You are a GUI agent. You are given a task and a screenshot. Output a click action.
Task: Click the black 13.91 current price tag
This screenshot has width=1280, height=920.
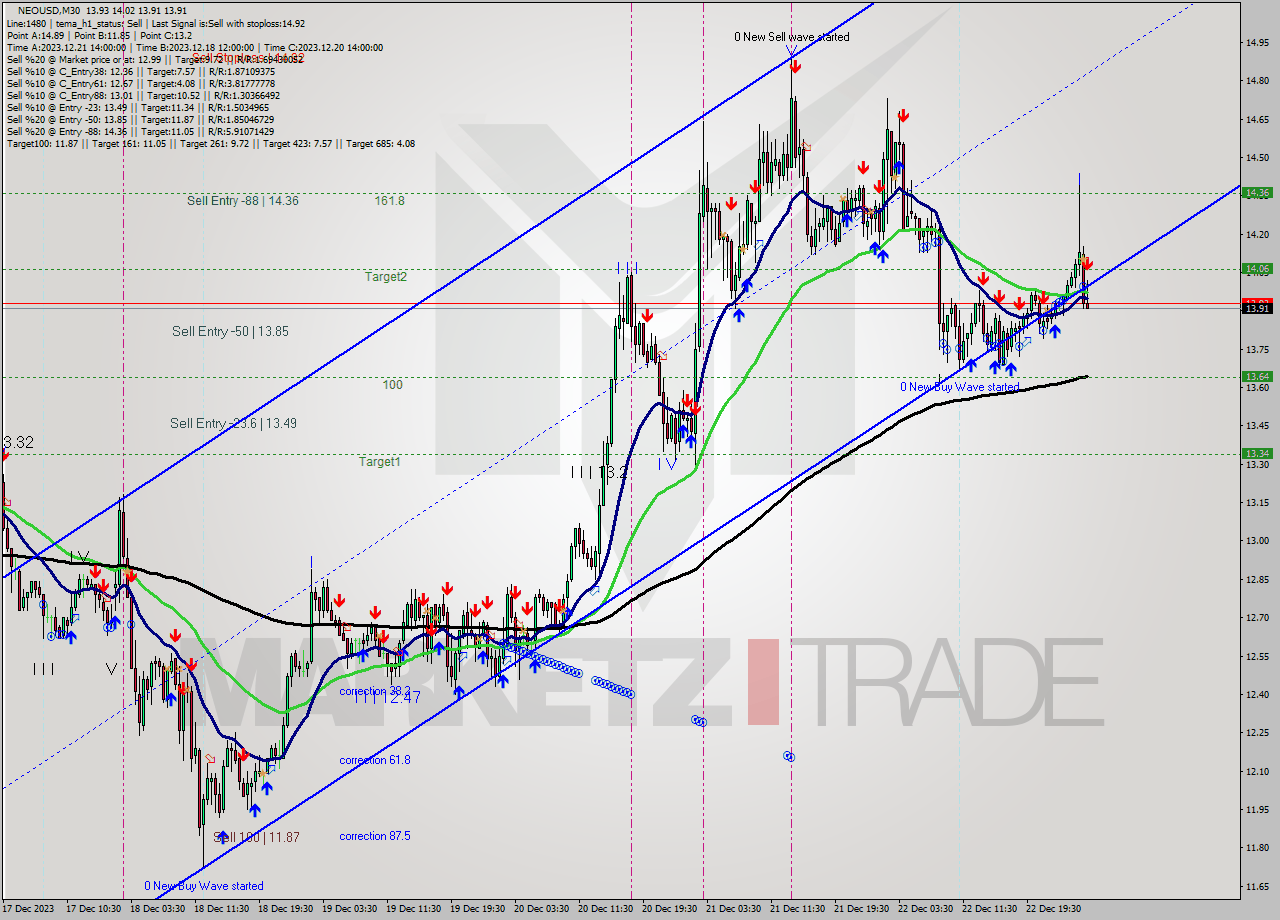click(1256, 308)
